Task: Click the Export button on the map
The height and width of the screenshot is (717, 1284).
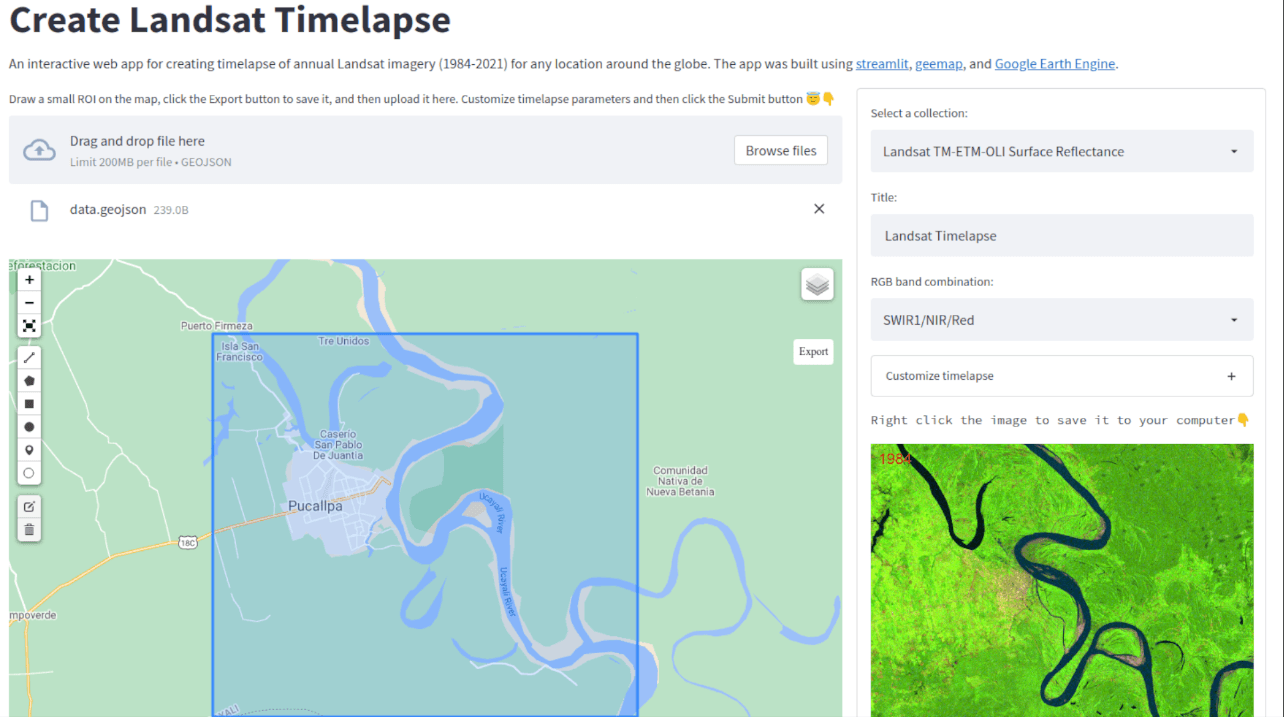Action: pos(813,351)
